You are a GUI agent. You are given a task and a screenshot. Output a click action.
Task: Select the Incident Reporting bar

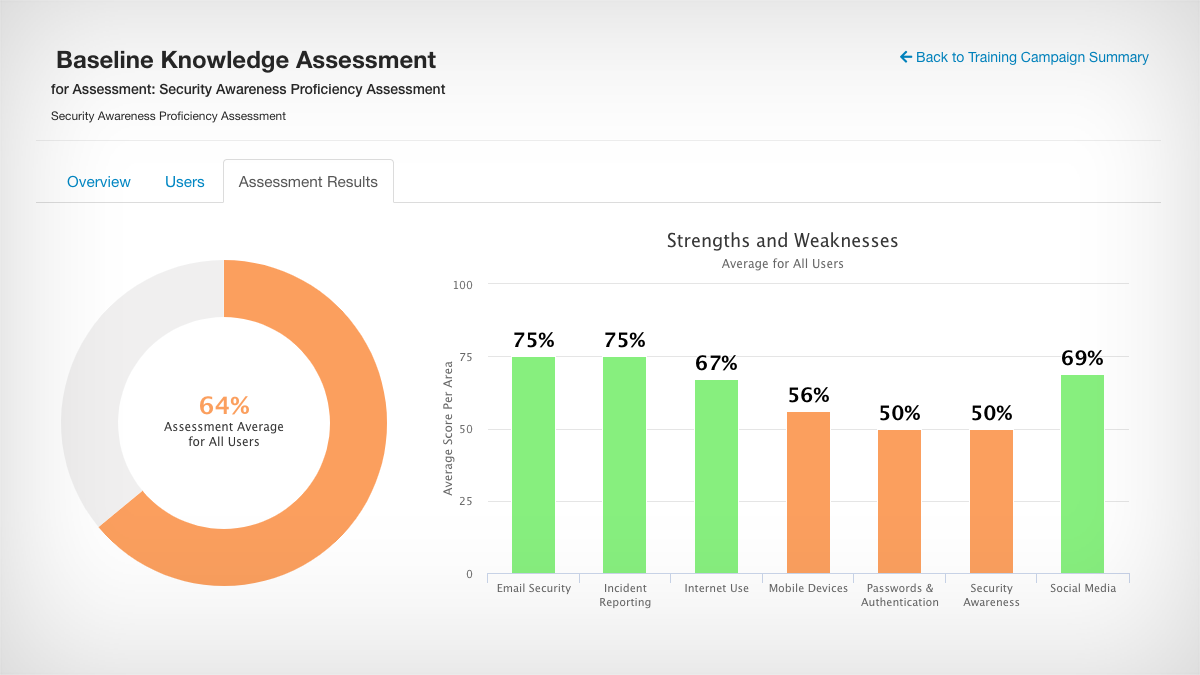[x=624, y=465]
